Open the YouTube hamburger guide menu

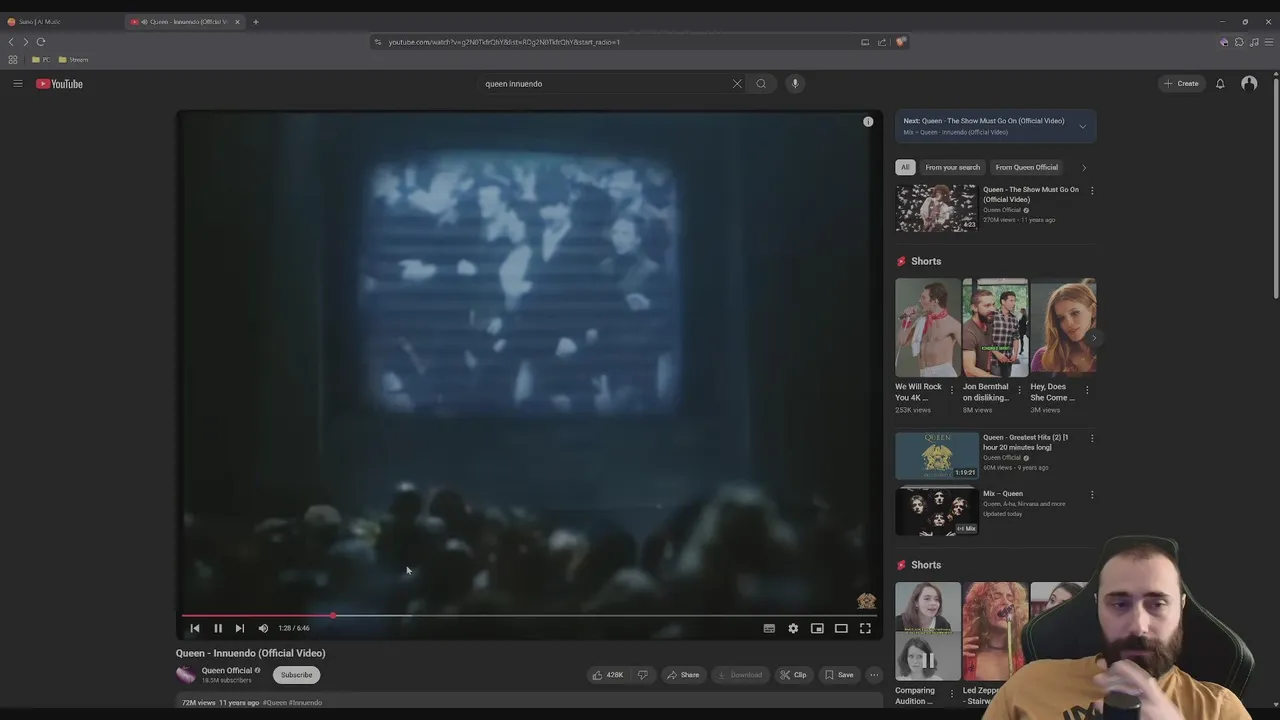click(x=17, y=84)
